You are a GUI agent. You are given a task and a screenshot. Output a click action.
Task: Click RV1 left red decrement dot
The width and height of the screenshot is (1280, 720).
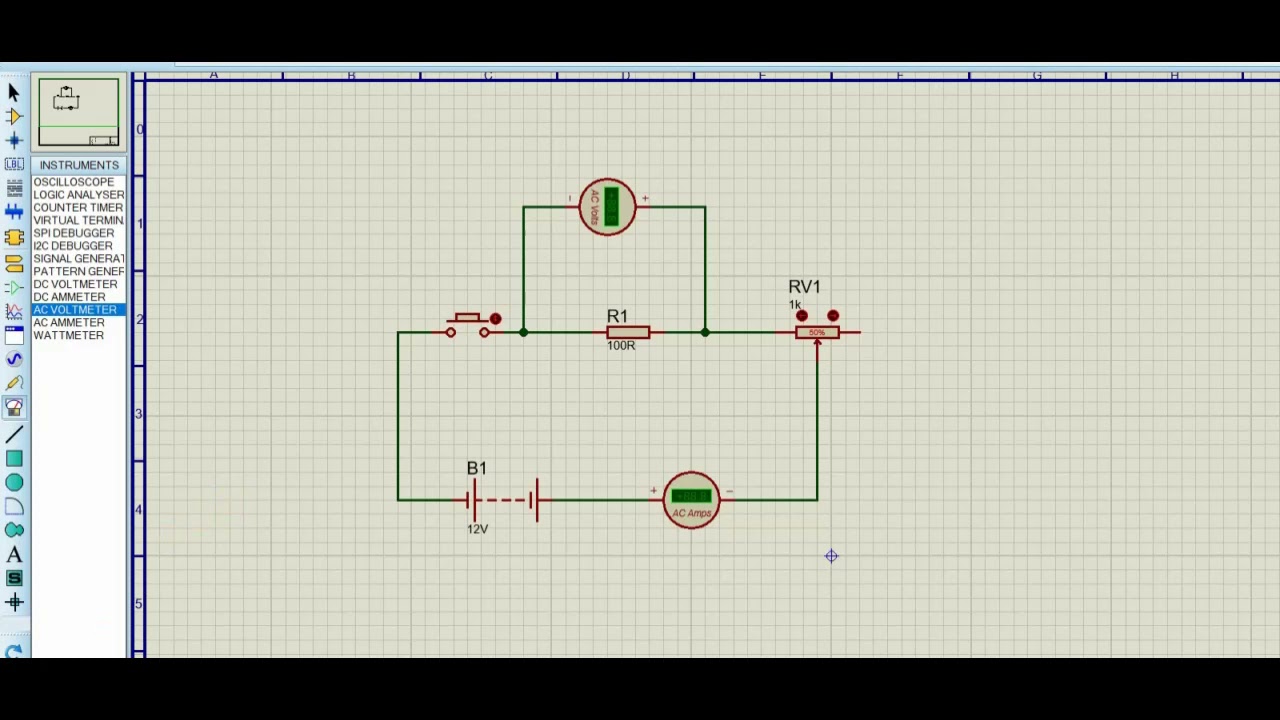pos(801,316)
